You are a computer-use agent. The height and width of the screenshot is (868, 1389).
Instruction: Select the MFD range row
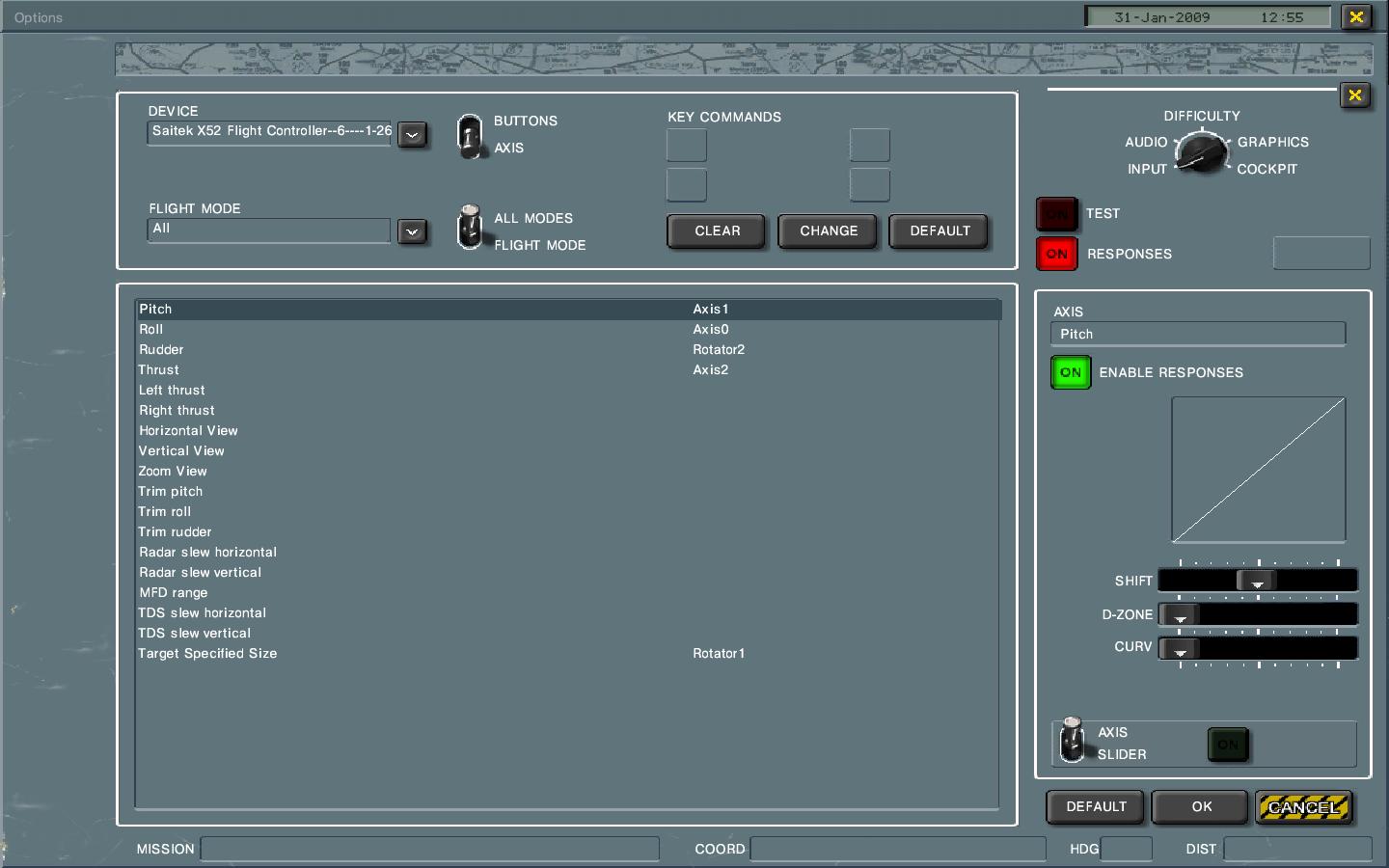pyautogui.click(x=568, y=593)
